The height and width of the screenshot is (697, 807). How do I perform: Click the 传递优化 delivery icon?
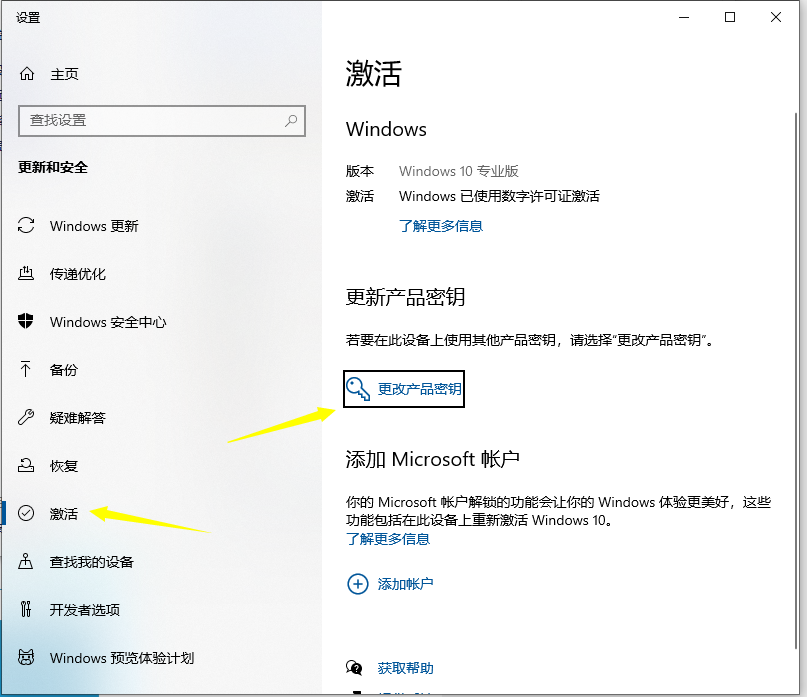pos(27,274)
